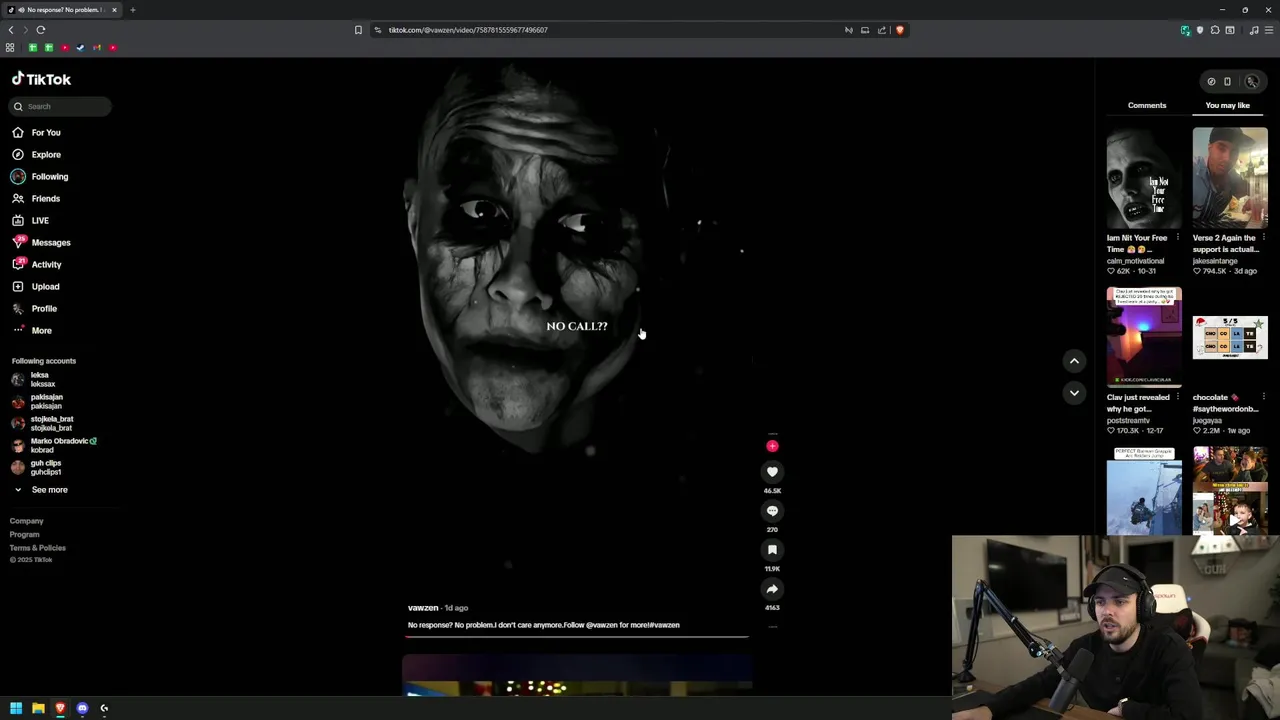The width and height of the screenshot is (1280, 720).
Task: Seek the video progress bar under the caption
Action: coord(577,636)
